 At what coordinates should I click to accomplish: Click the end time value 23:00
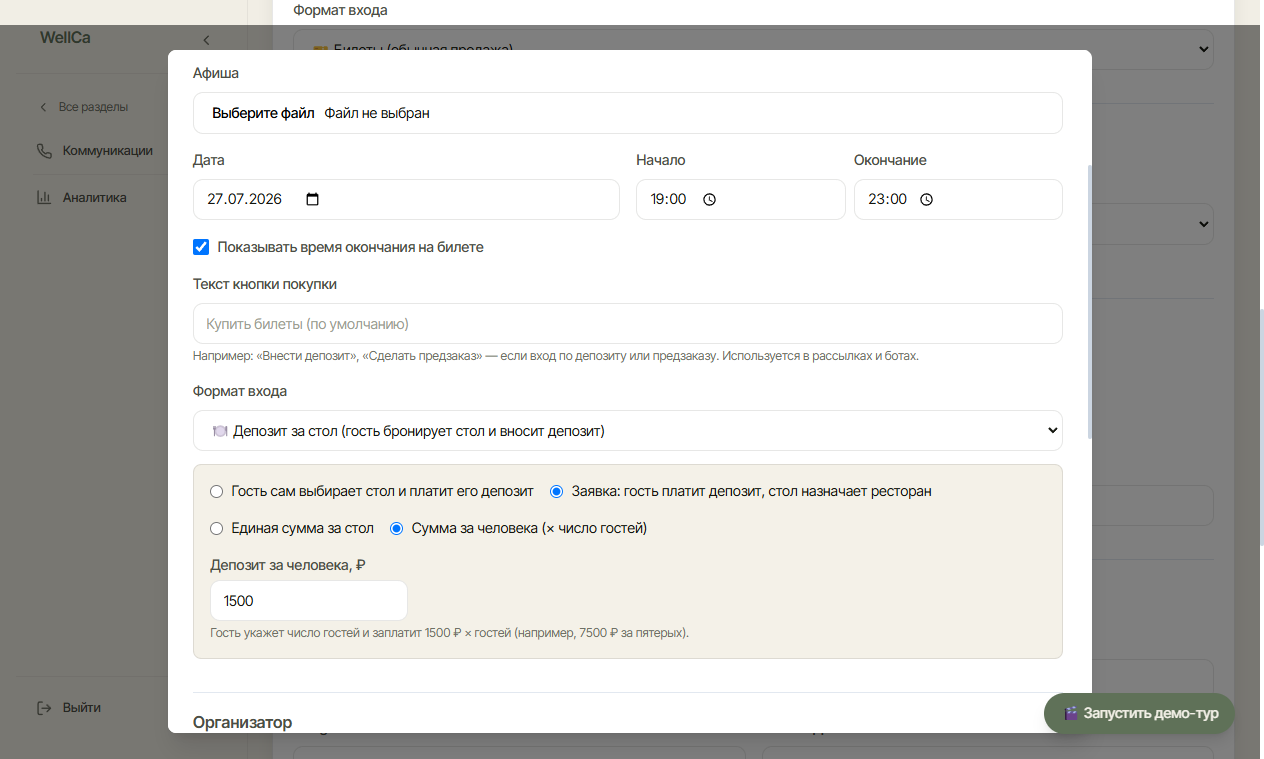coord(887,199)
